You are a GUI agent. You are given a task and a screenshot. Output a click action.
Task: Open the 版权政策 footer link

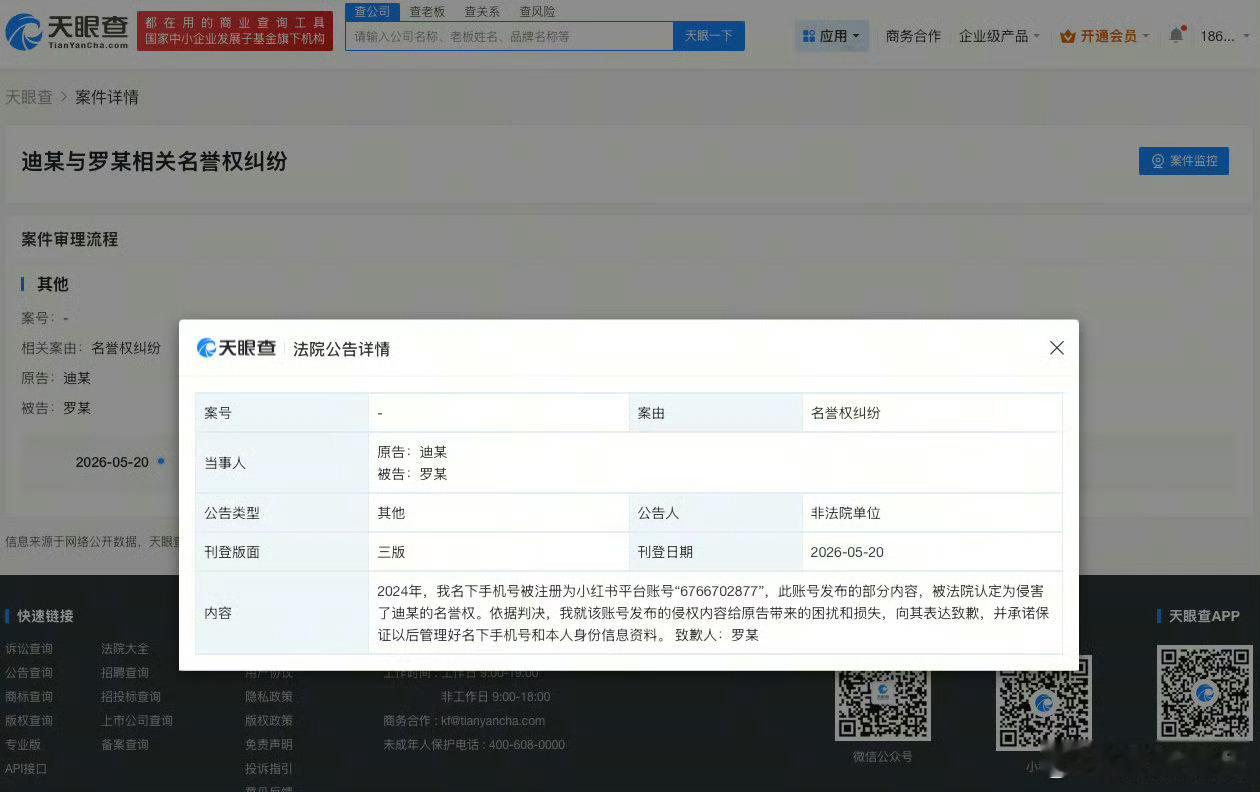(x=269, y=721)
